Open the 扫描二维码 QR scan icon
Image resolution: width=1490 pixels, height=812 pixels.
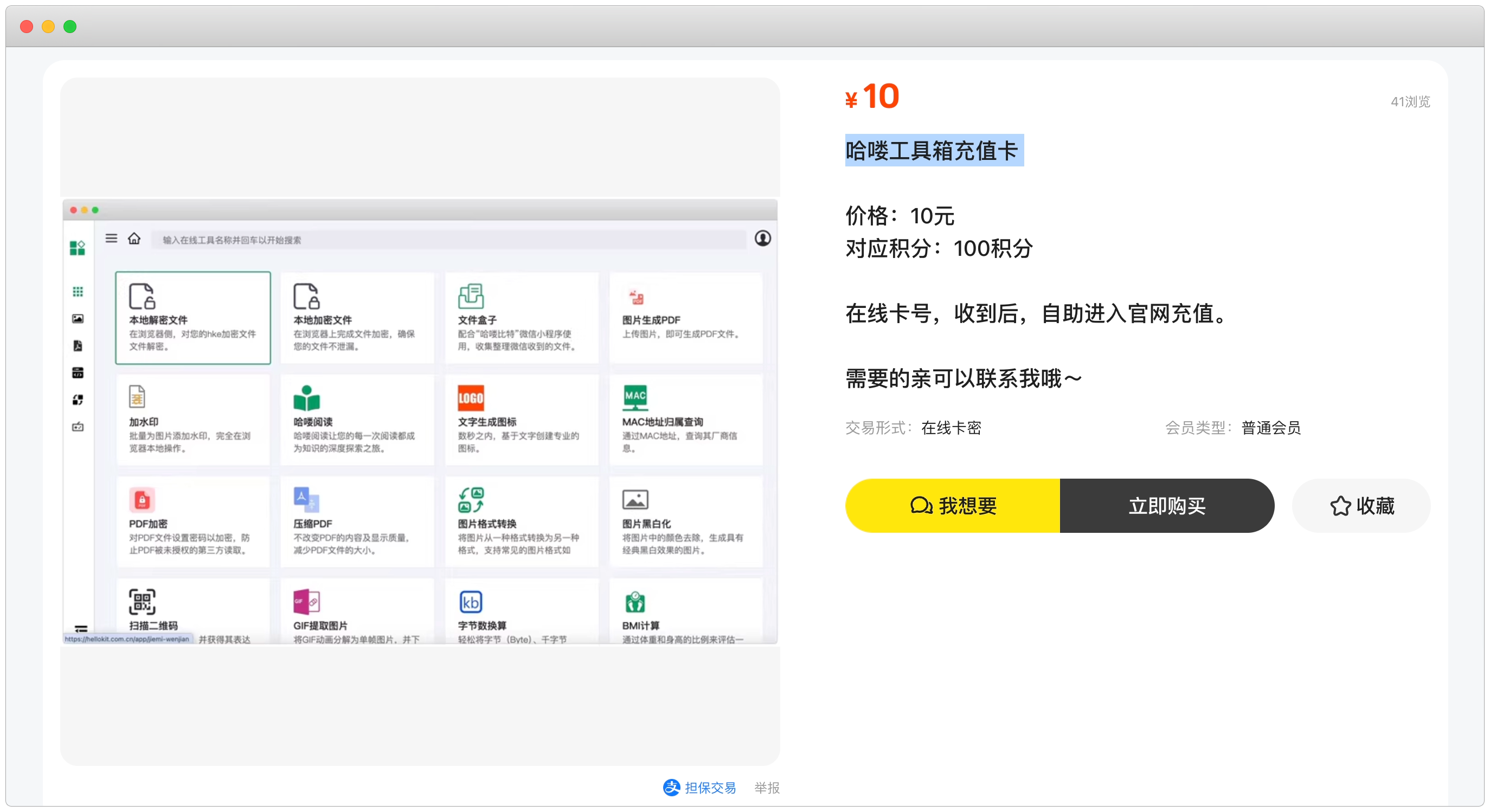(x=142, y=602)
